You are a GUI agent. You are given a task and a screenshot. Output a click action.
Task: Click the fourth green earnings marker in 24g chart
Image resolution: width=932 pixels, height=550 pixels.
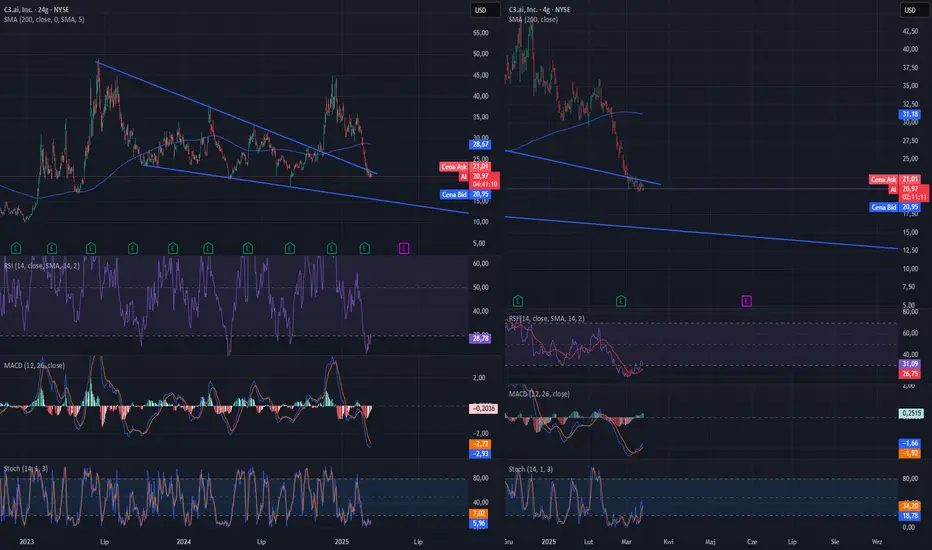click(x=133, y=248)
